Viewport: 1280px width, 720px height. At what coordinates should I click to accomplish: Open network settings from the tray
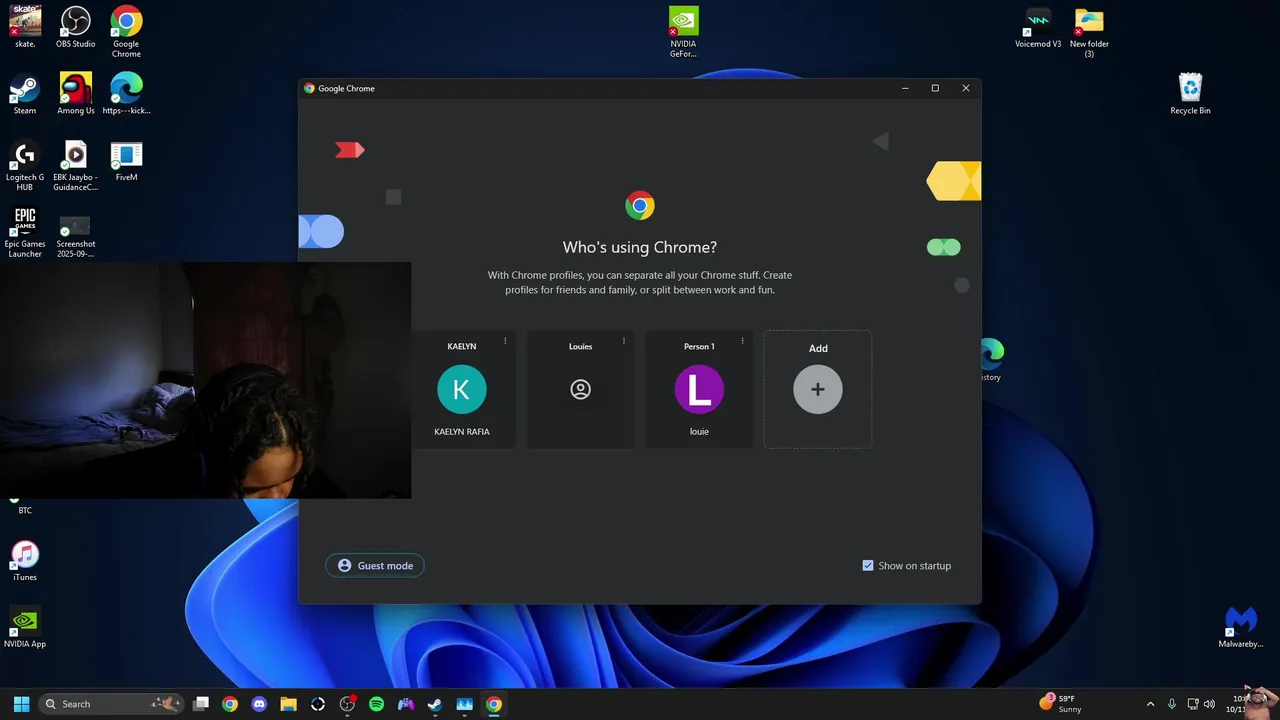1193,704
